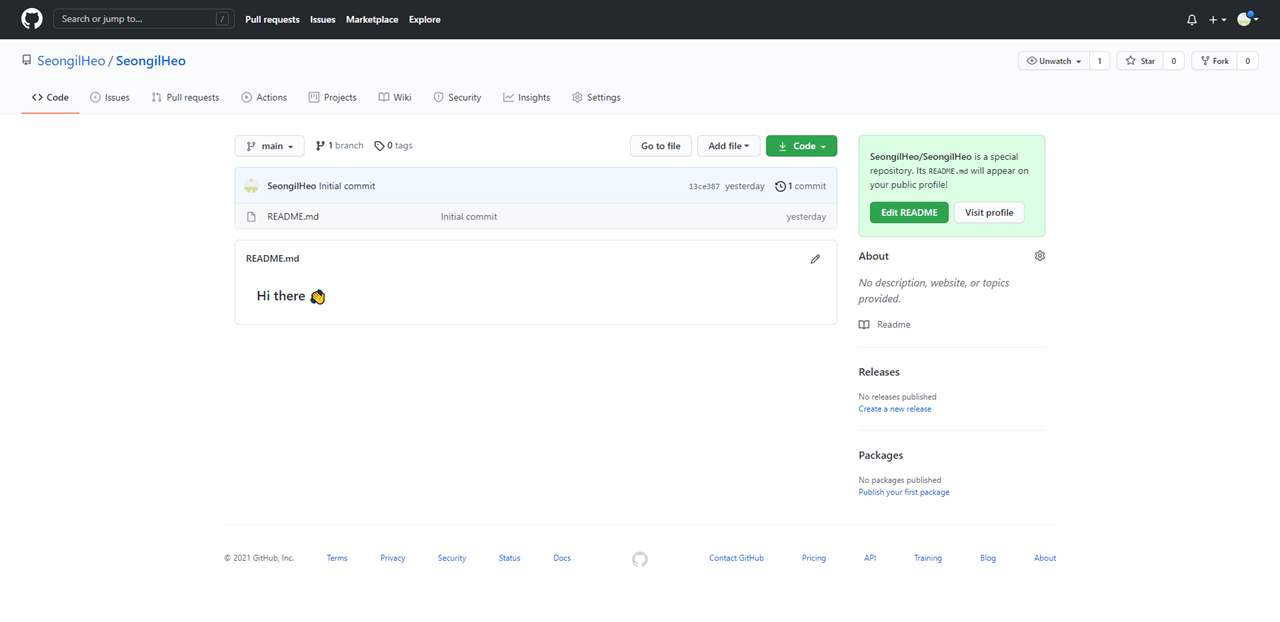This screenshot has width=1280, height=622.
Task: Click Go to file button
Action: 661,146
